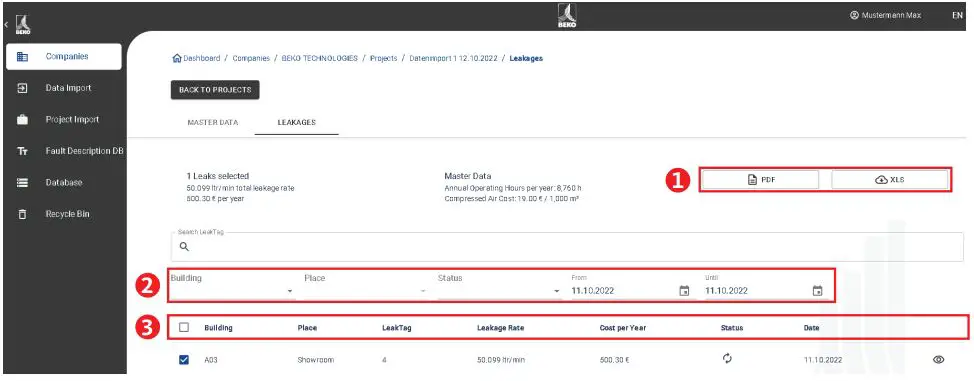View A03 leak details with eye icon
The image size is (974, 381).
(x=938, y=359)
